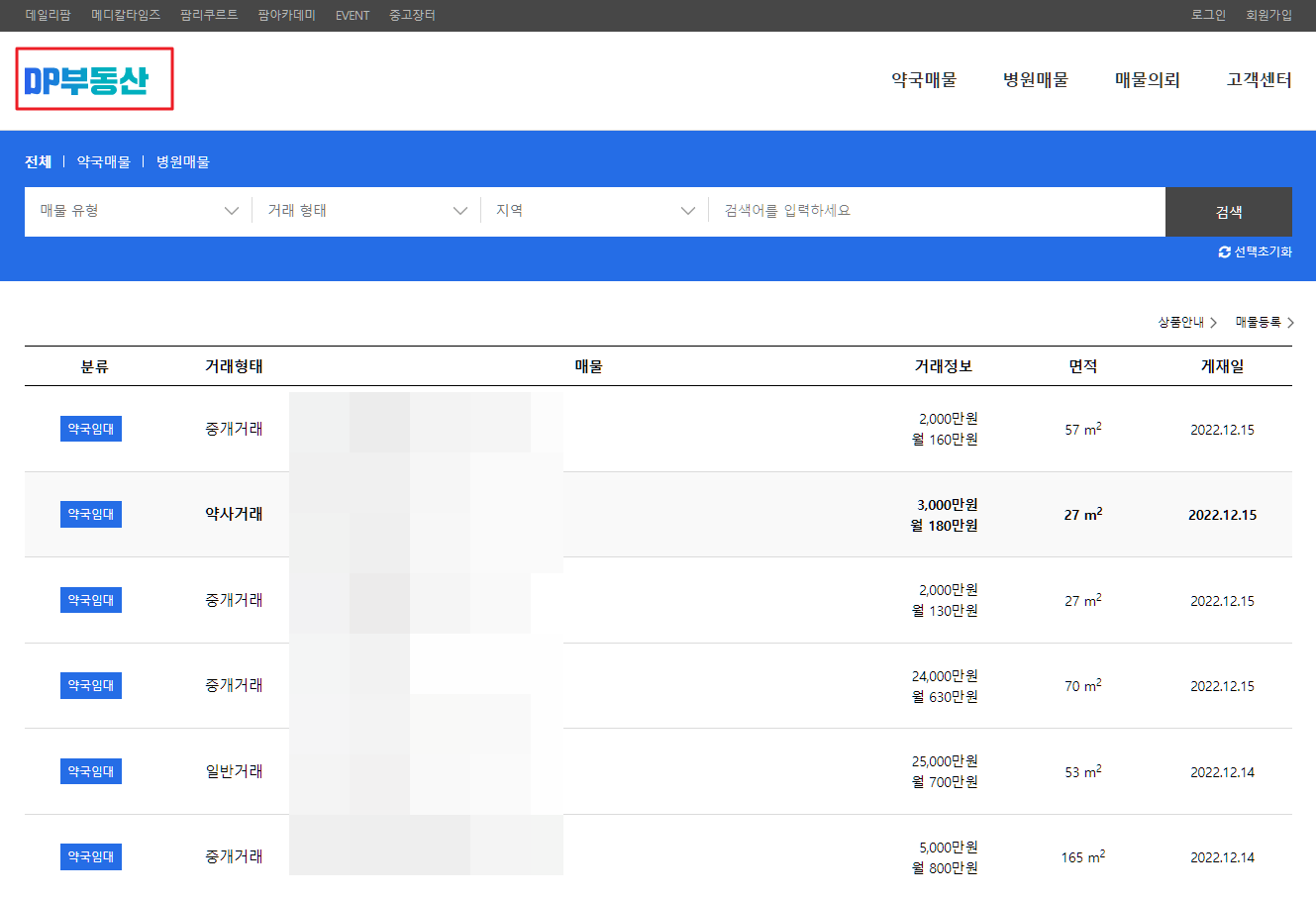This screenshot has height=899, width=1316.
Task: Open the 거래 형태 dropdown
Action: (x=366, y=211)
